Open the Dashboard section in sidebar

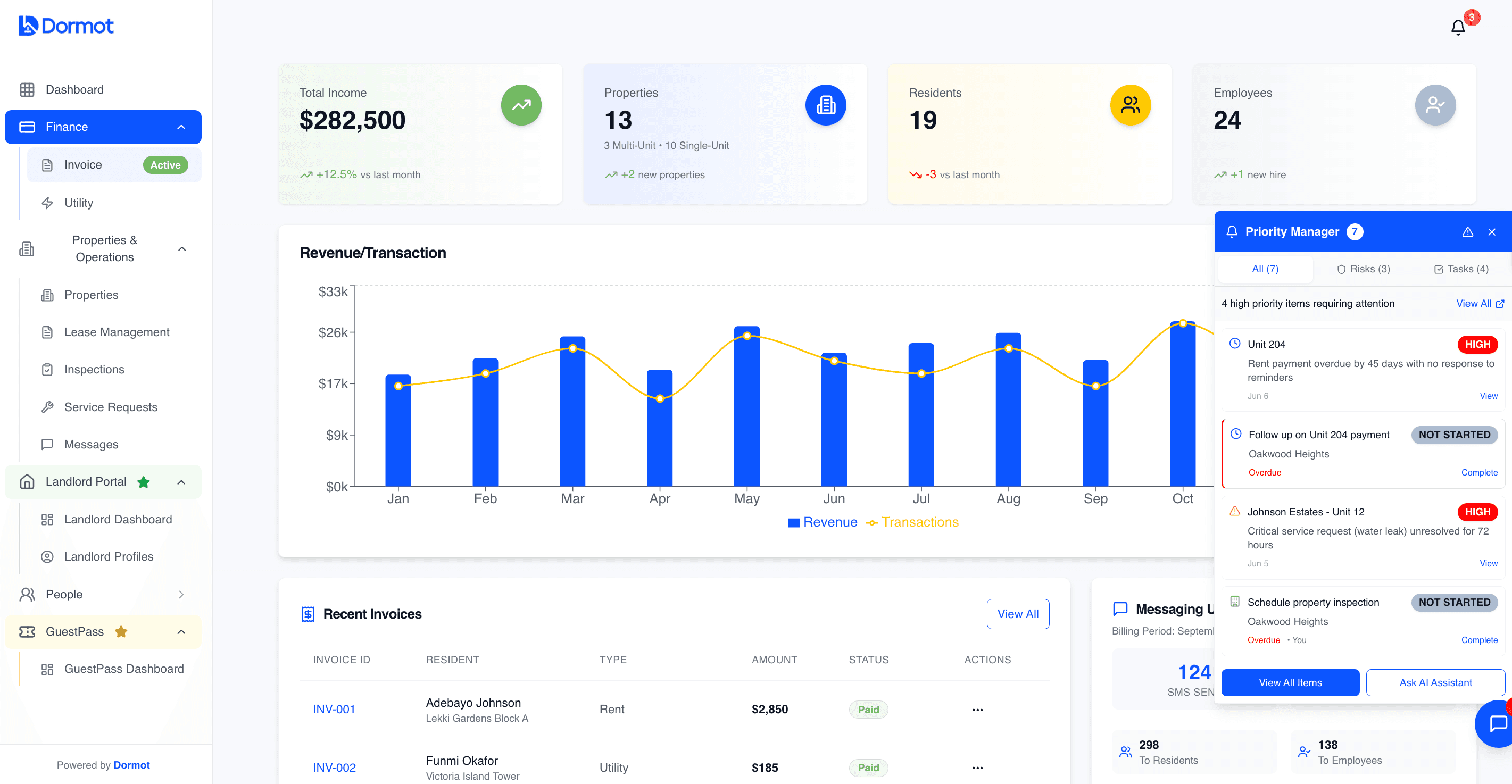(74, 89)
